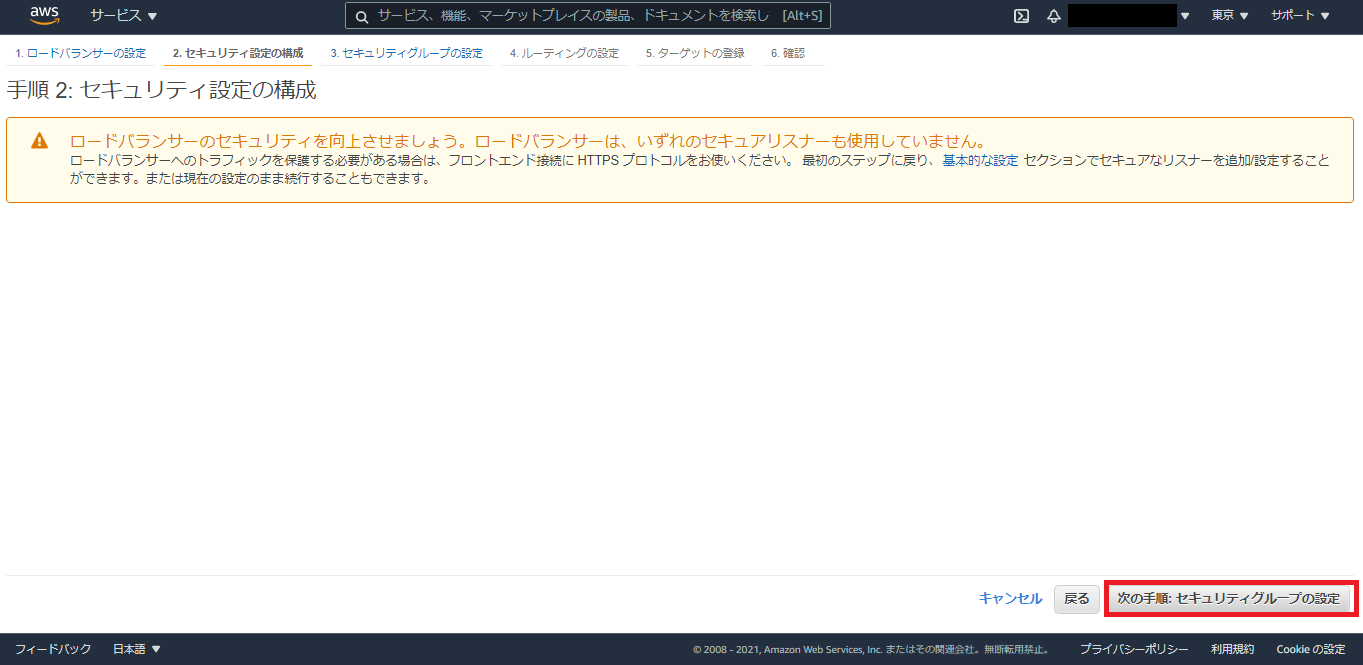The width and height of the screenshot is (1363, 665).
Task: Open the 日本語 language selector
Action: pos(137,649)
